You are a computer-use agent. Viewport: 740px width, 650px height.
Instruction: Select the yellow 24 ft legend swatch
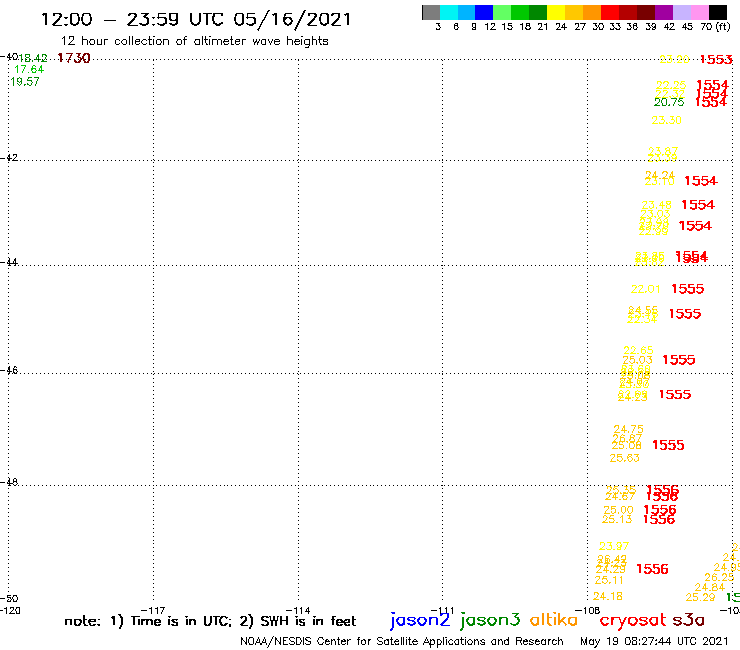point(556,12)
